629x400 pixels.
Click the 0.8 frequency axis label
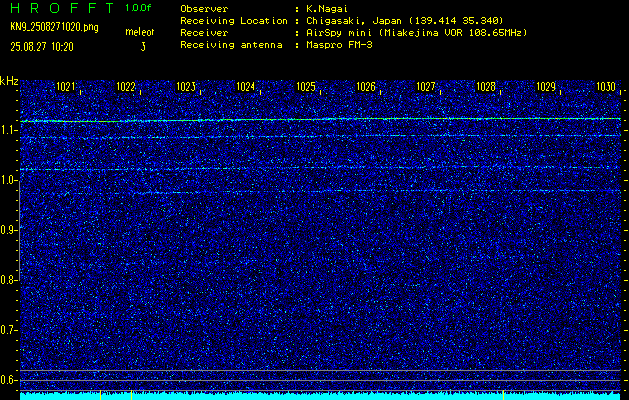tap(7, 280)
